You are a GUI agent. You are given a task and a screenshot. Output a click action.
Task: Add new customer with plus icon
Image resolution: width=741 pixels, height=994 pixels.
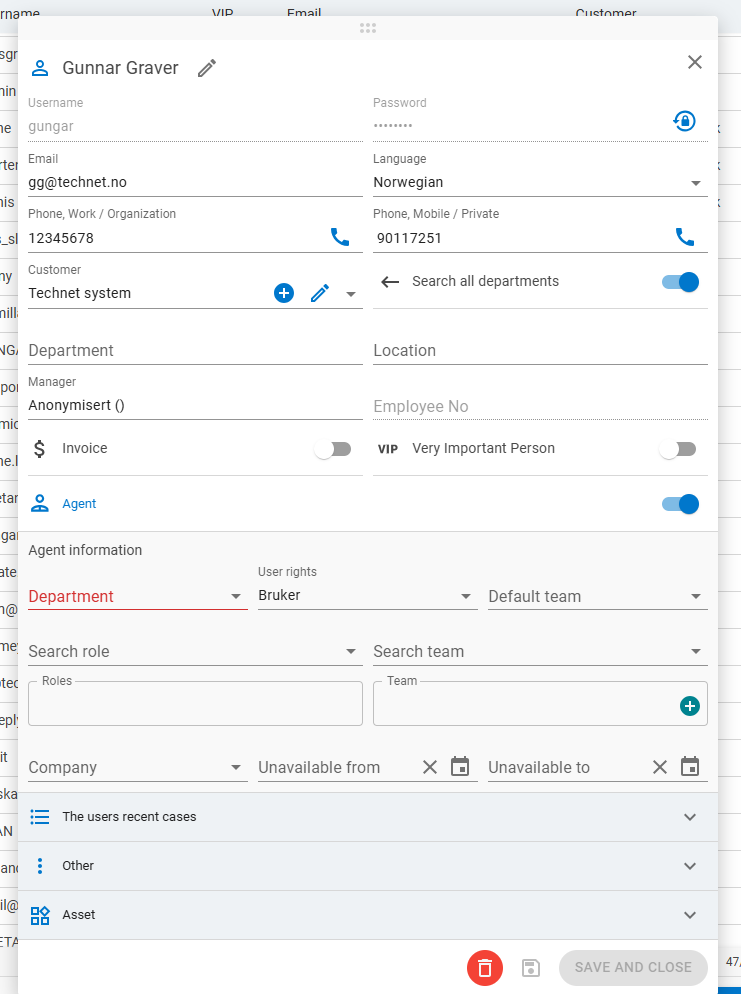pyautogui.click(x=284, y=293)
